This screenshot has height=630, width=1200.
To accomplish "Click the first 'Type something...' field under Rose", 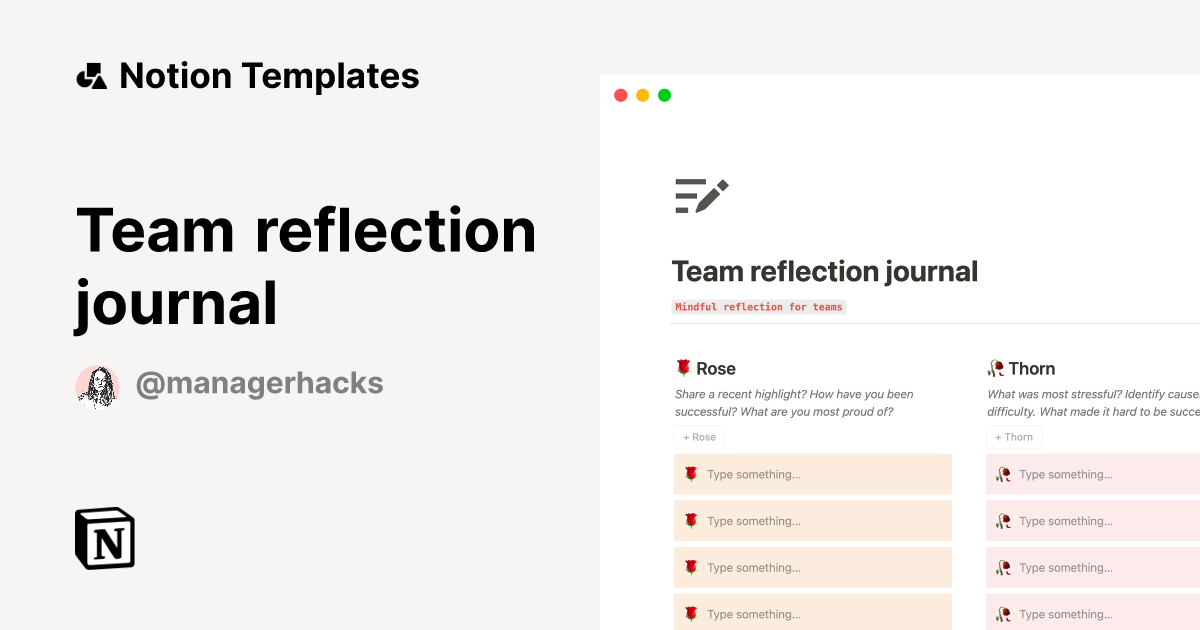I will pyautogui.click(x=753, y=474).
